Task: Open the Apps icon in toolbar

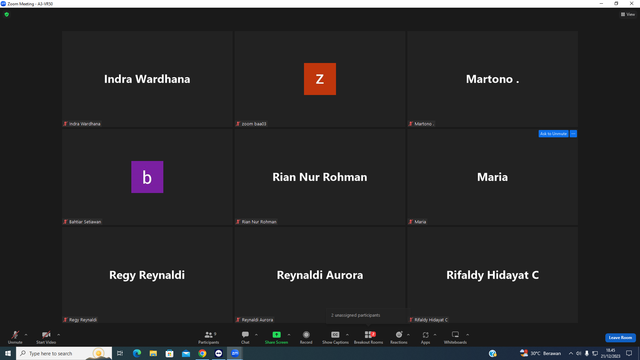Action: click(x=425, y=337)
